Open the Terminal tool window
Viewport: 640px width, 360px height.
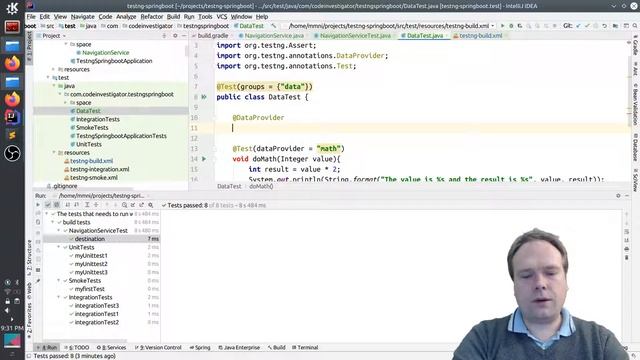point(305,347)
